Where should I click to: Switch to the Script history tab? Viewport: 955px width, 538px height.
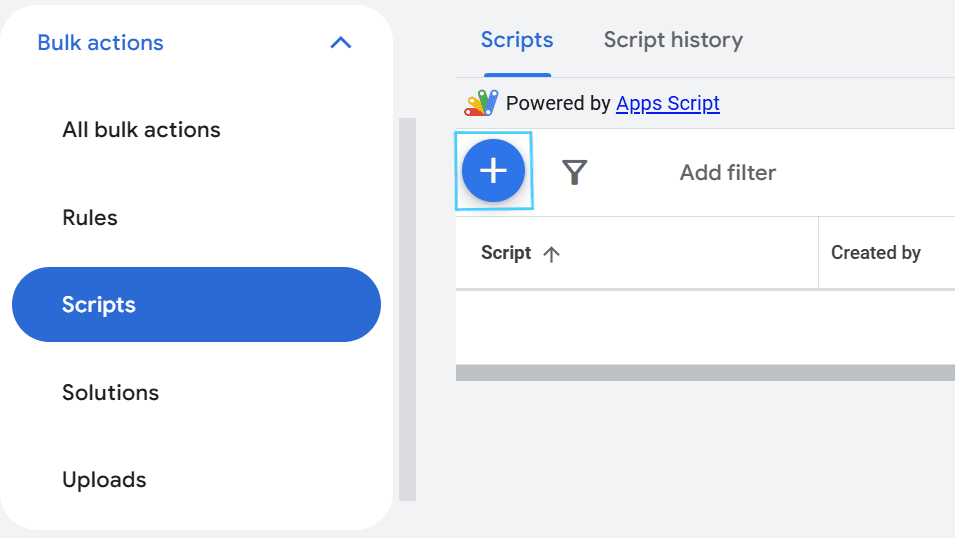point(673,40)
